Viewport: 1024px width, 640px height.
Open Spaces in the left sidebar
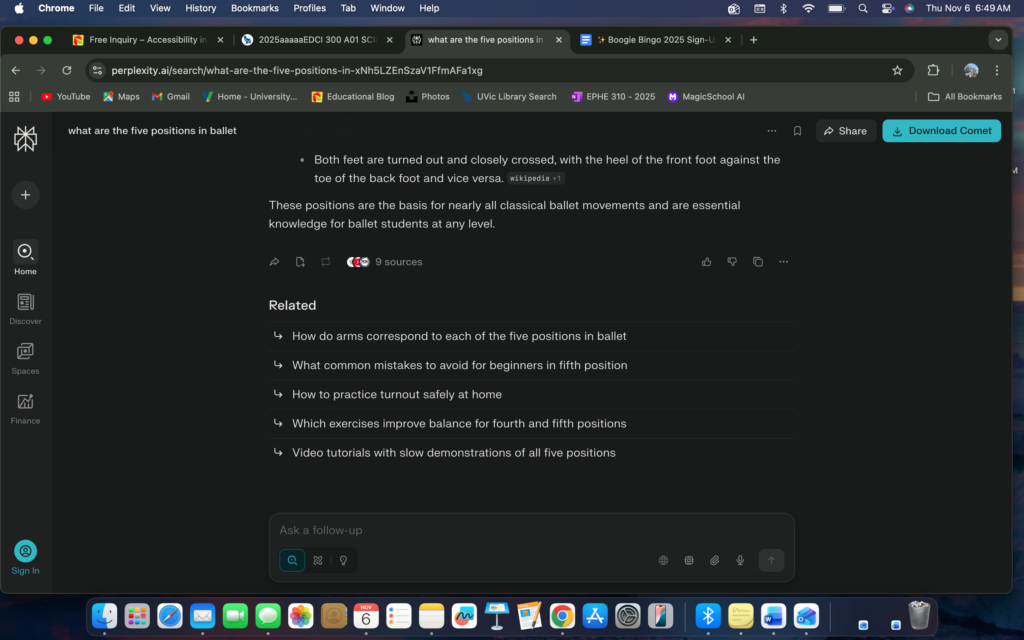(26, 357)
